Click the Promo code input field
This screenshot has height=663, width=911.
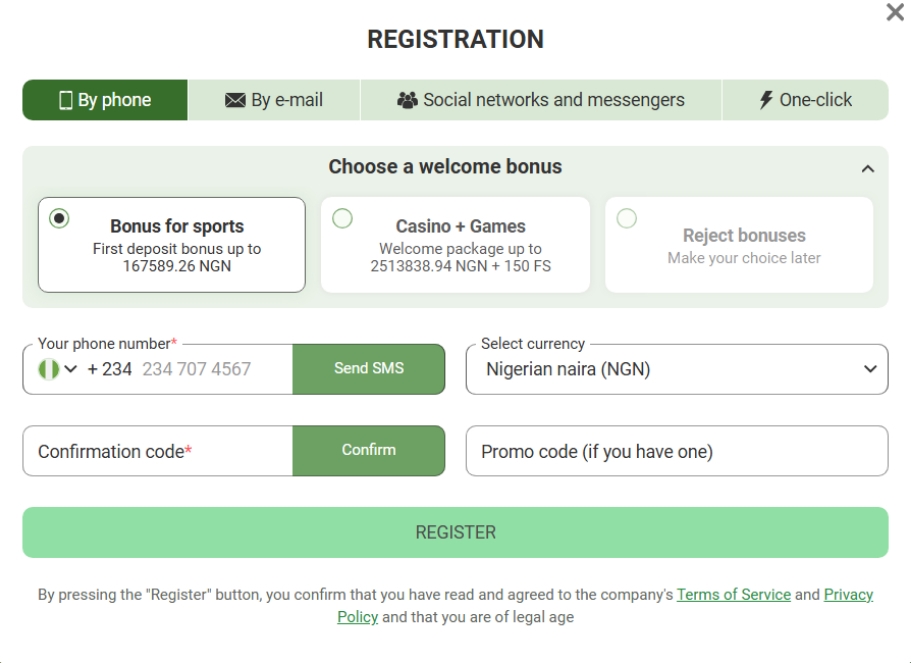tap(676, 451)
